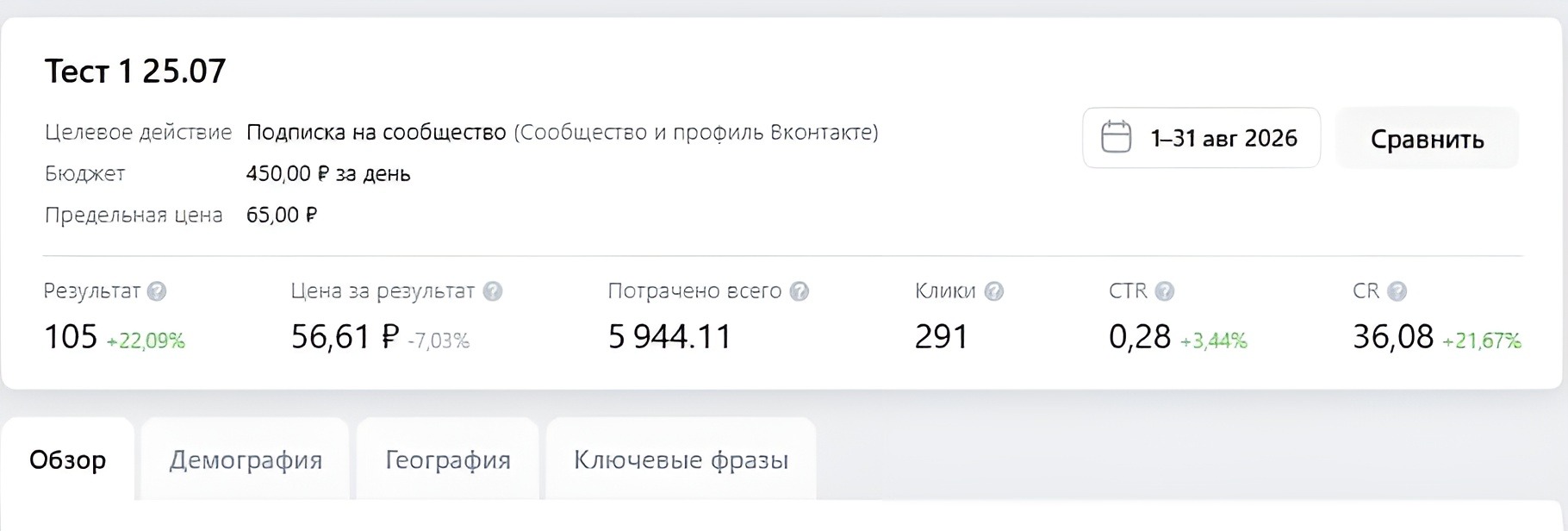Click the spent total 5 944.11
1568x531 pixels.
click(669, 336)
